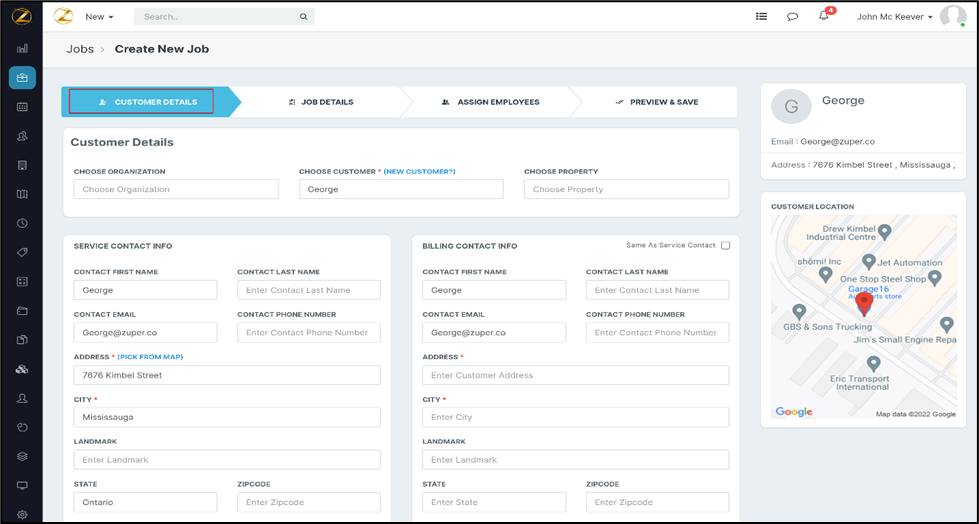Open the chat messages icon

[792, 17]
